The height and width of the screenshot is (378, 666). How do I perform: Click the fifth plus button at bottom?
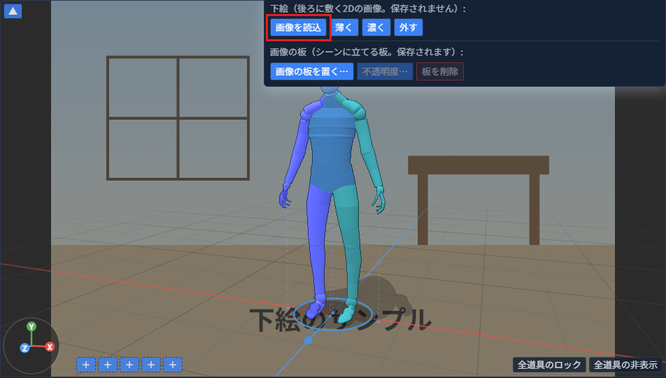(x=173, y=365)
